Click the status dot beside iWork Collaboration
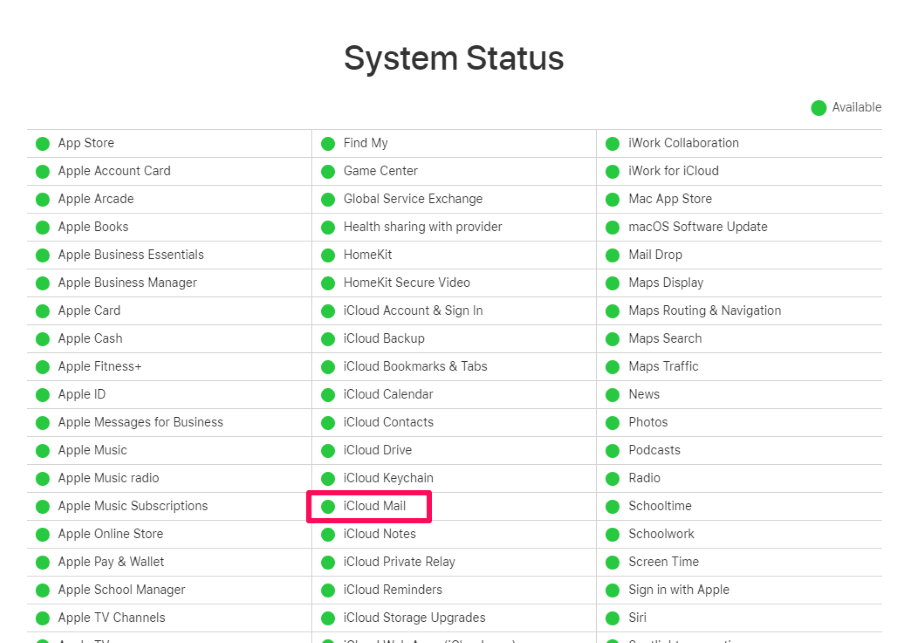Image resolution: width=919 pixels, height=643 pixels. coord(612,144)
